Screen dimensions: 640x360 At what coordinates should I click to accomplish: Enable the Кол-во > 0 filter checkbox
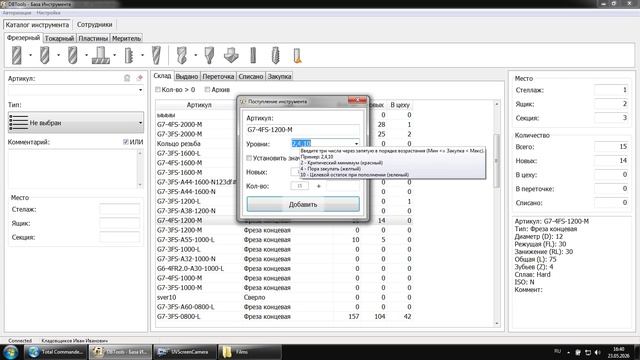click(x=158, y=89)
